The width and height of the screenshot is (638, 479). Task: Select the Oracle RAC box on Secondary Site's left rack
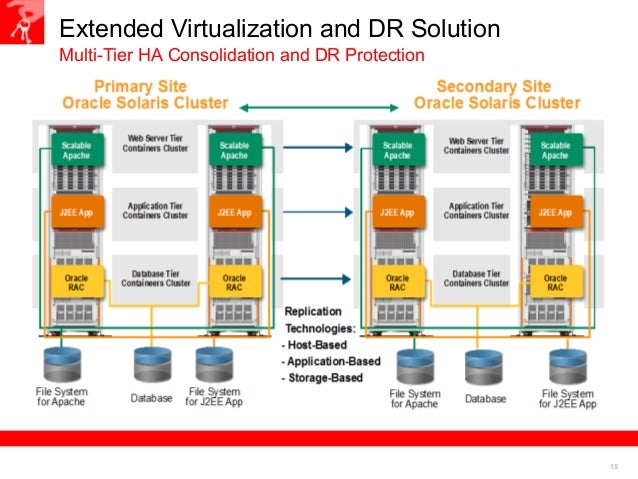(398, 282)
